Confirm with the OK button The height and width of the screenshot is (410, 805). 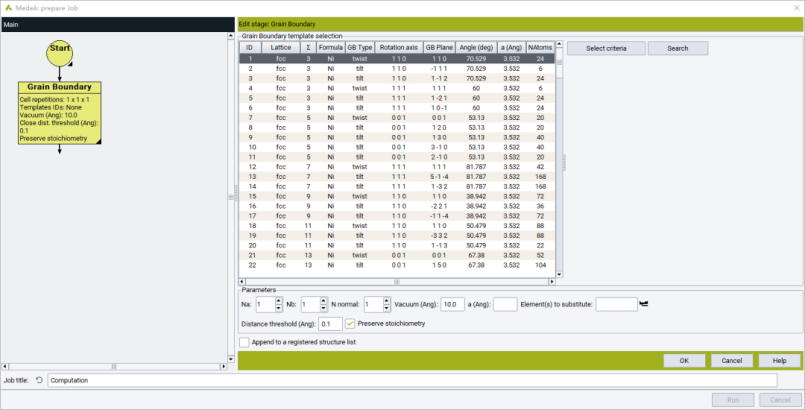[684, 360]
